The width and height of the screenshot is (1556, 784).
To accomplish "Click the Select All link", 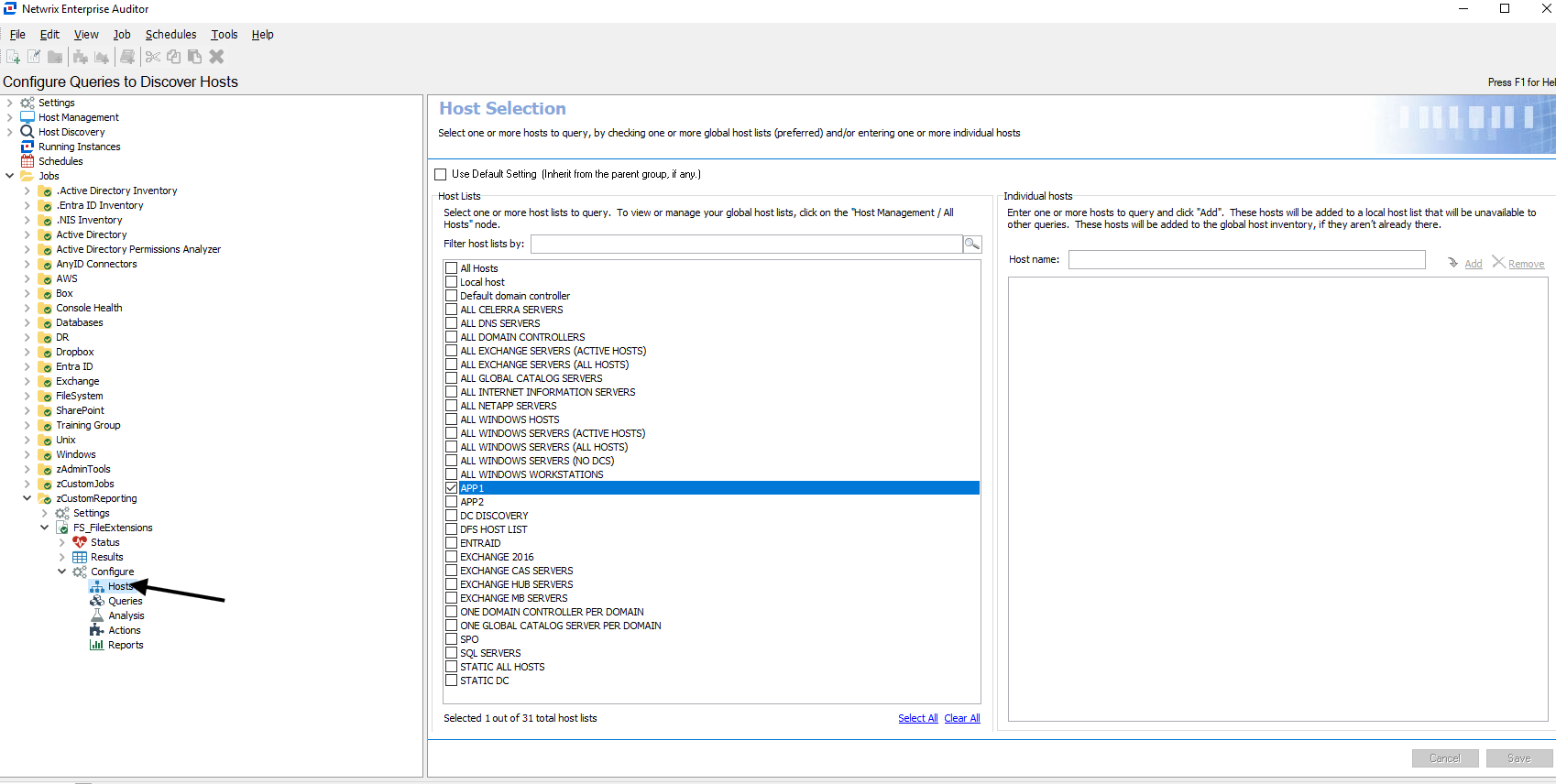I will coord(917,718).
